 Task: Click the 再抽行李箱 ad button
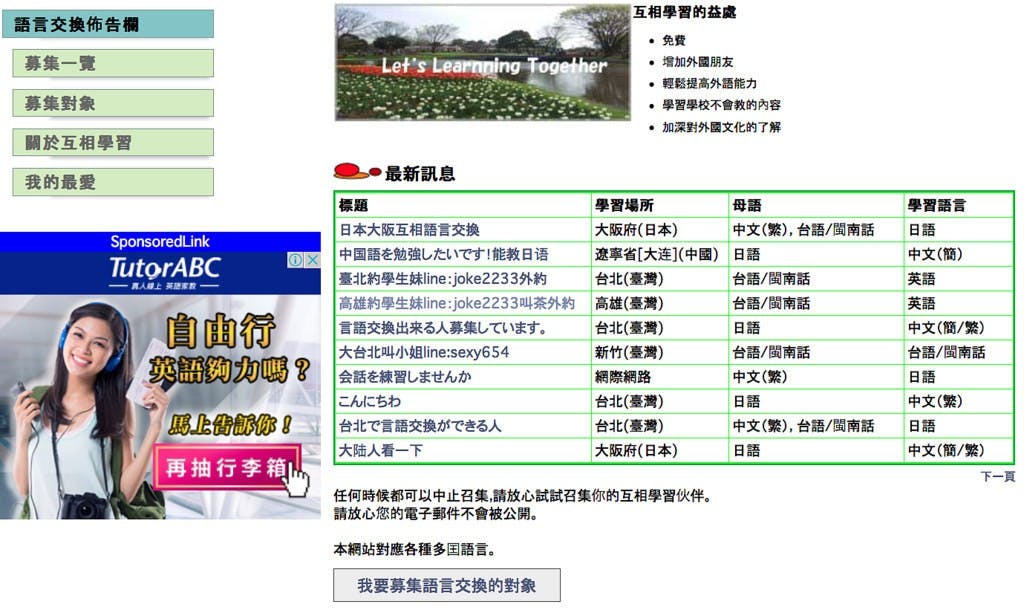point(227,467)
